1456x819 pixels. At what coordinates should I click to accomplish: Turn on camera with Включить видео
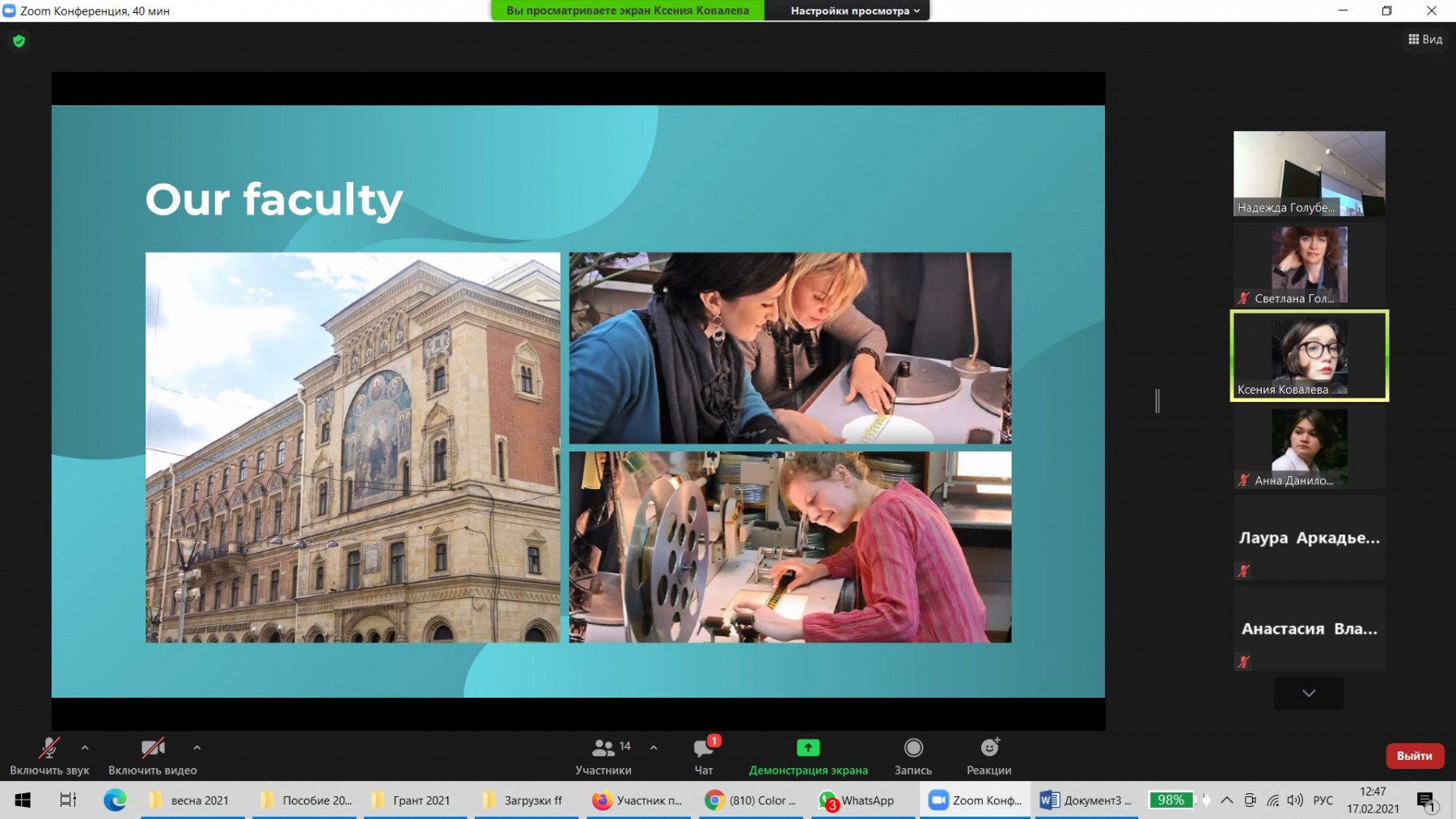pos(152,749)
